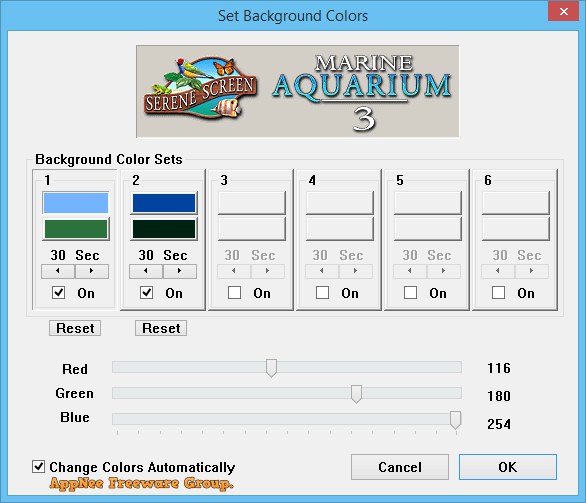The height and width of the screenshot is (503, 586).
Task: Click the Marine Aquarium 3 logo banner
Action: coord(298,92)
